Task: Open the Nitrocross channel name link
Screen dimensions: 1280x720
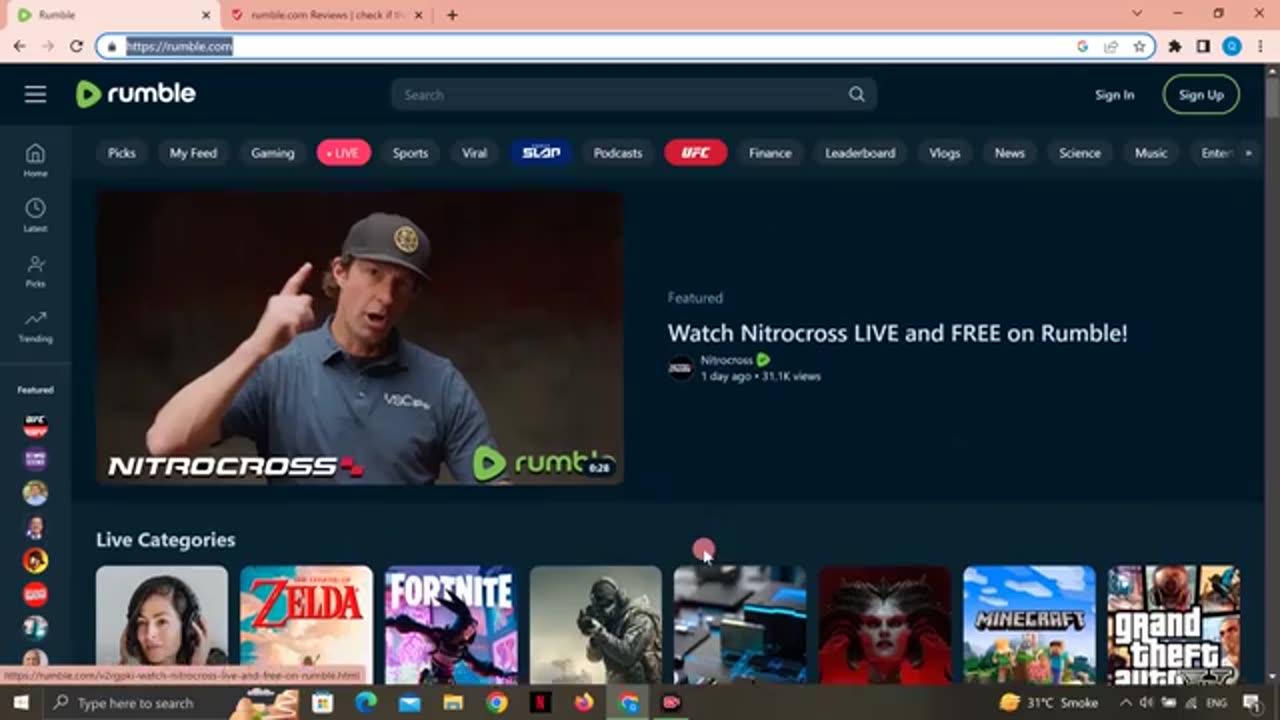Action: 726,360
